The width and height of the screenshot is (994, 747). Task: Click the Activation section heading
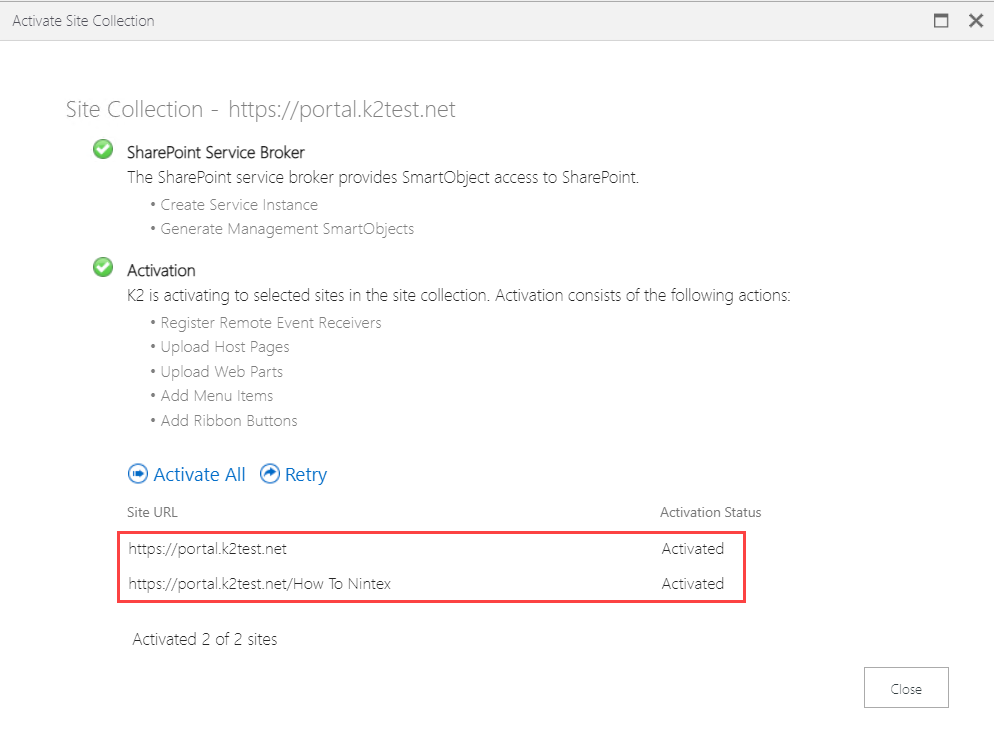[x=161, y=271]
